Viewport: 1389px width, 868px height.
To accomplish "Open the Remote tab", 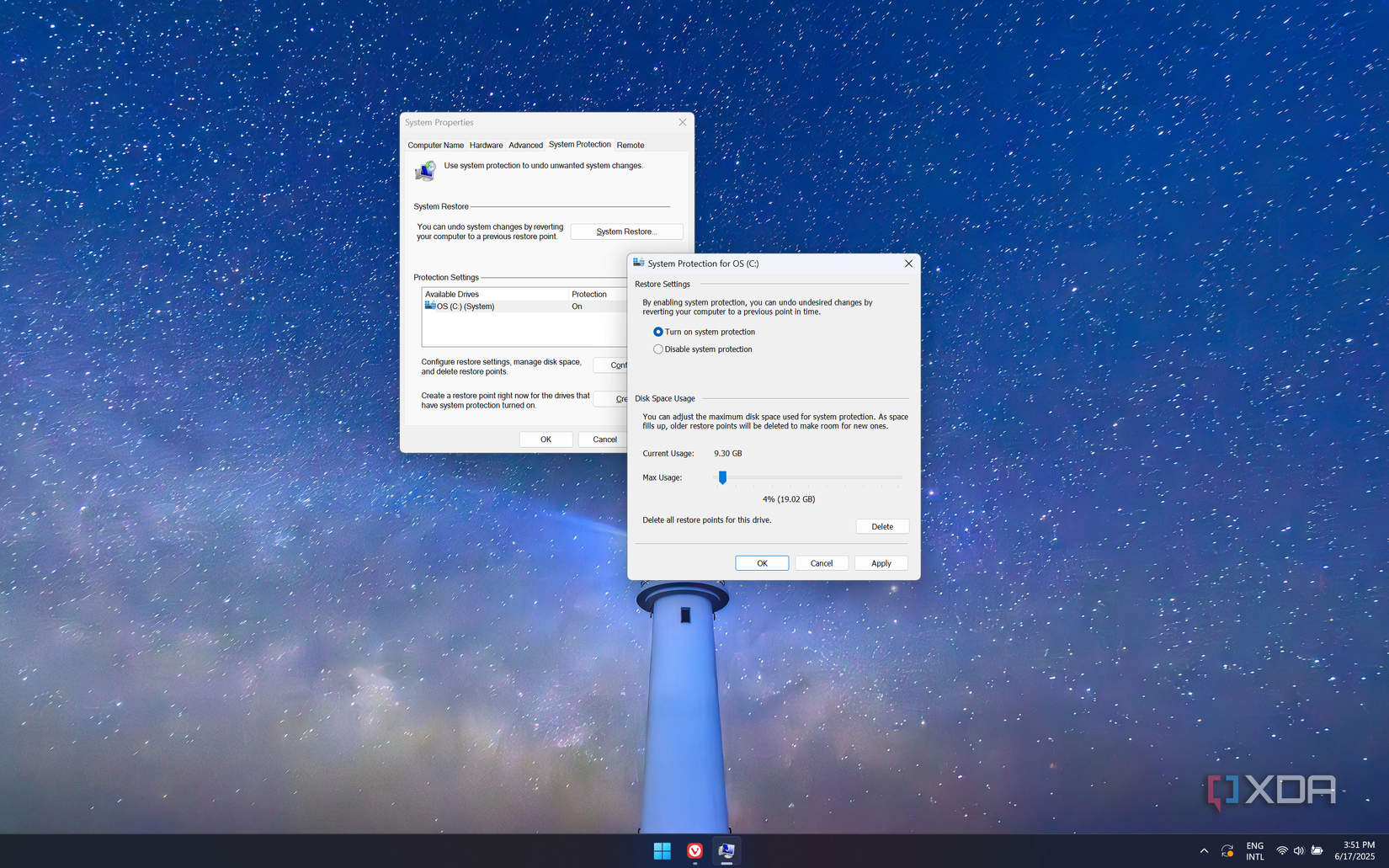I will pos(631,145).
